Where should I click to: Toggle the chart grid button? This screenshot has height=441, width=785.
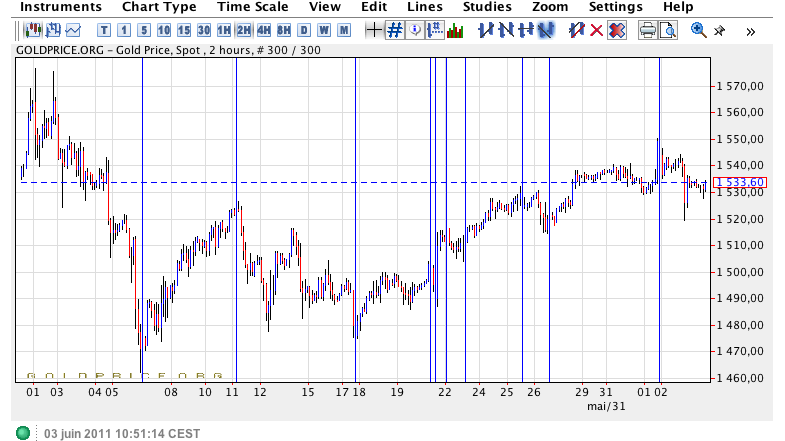395,30
